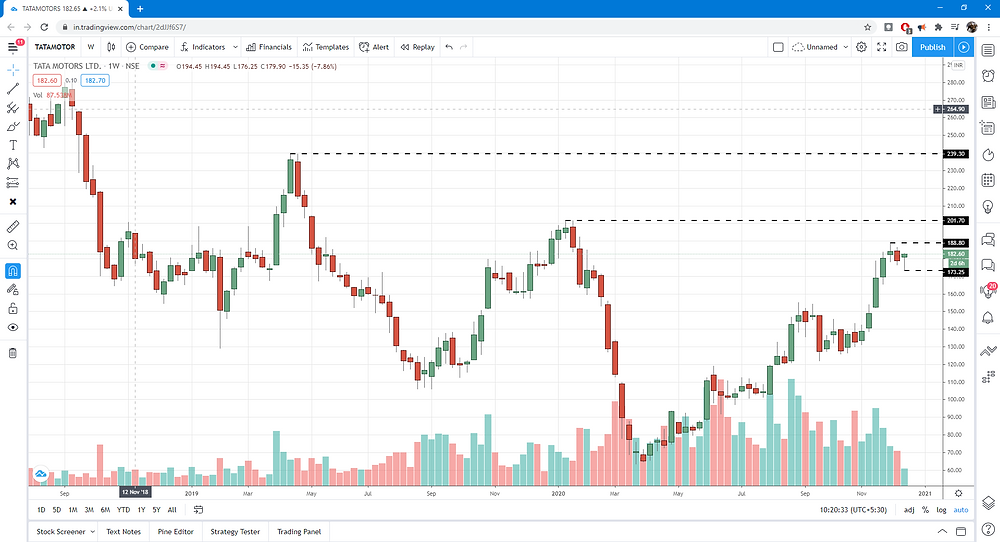Open the Strategy Tester tab
This screenshot has width=1000, height=542.
coord(235,532)
